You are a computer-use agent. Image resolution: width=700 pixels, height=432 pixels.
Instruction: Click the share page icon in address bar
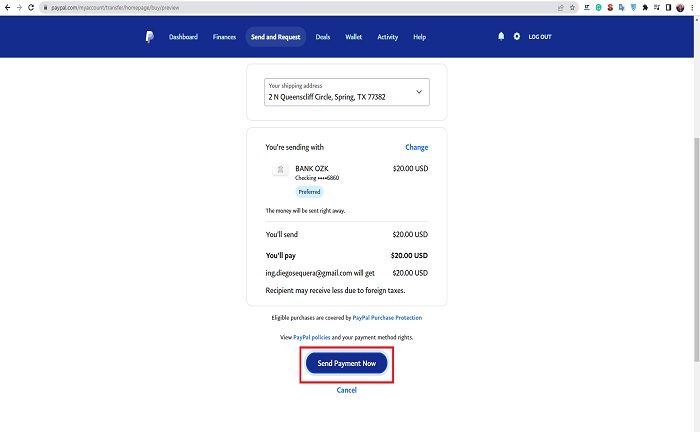pos(560,7)
